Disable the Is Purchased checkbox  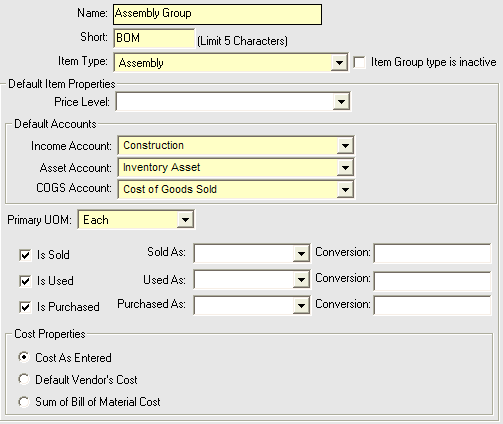[x=25, y=307]
